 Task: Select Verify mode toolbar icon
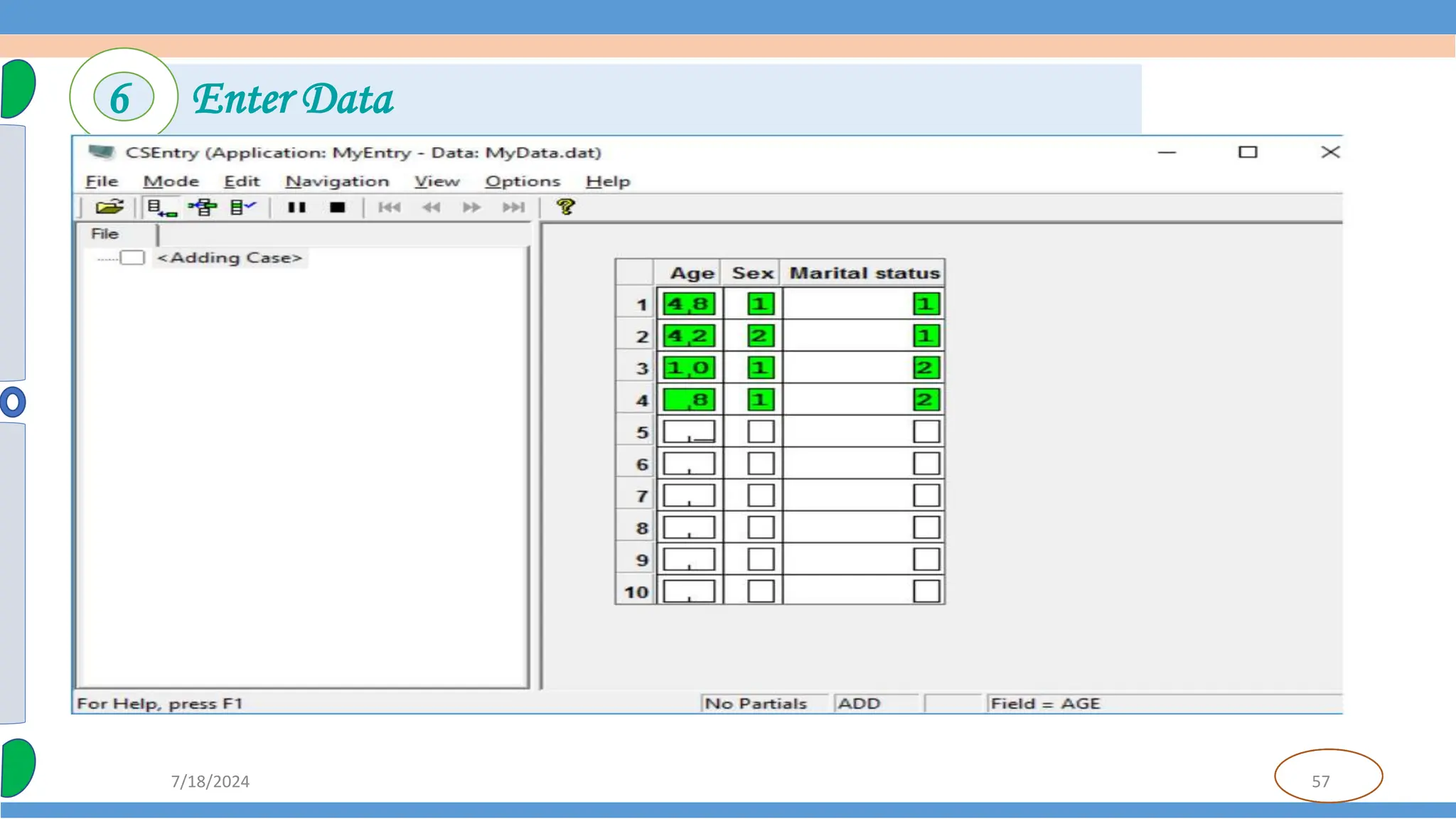click(243, 208)
